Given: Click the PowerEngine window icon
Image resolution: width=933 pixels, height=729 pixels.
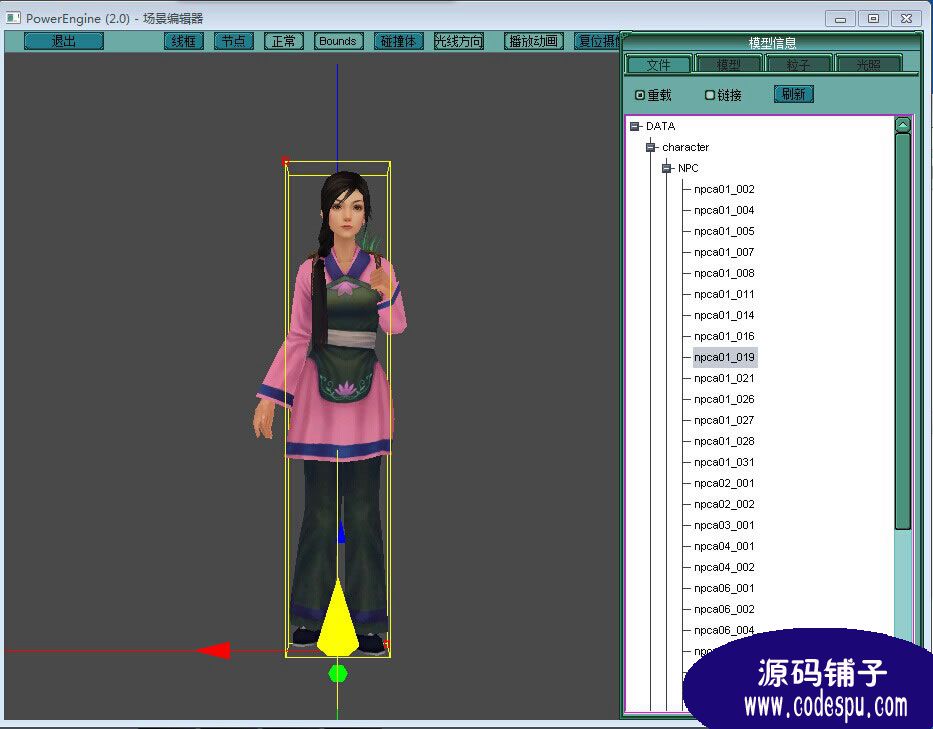Looking at the screenshot, I should 14,18.
